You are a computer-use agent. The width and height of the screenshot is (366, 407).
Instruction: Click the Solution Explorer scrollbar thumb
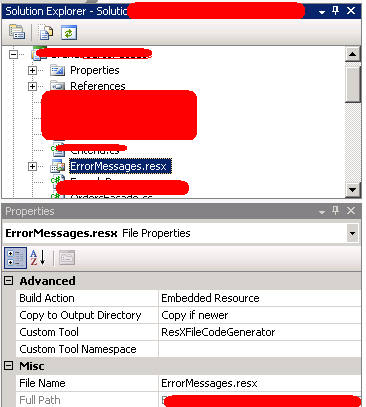coord(353,85)
